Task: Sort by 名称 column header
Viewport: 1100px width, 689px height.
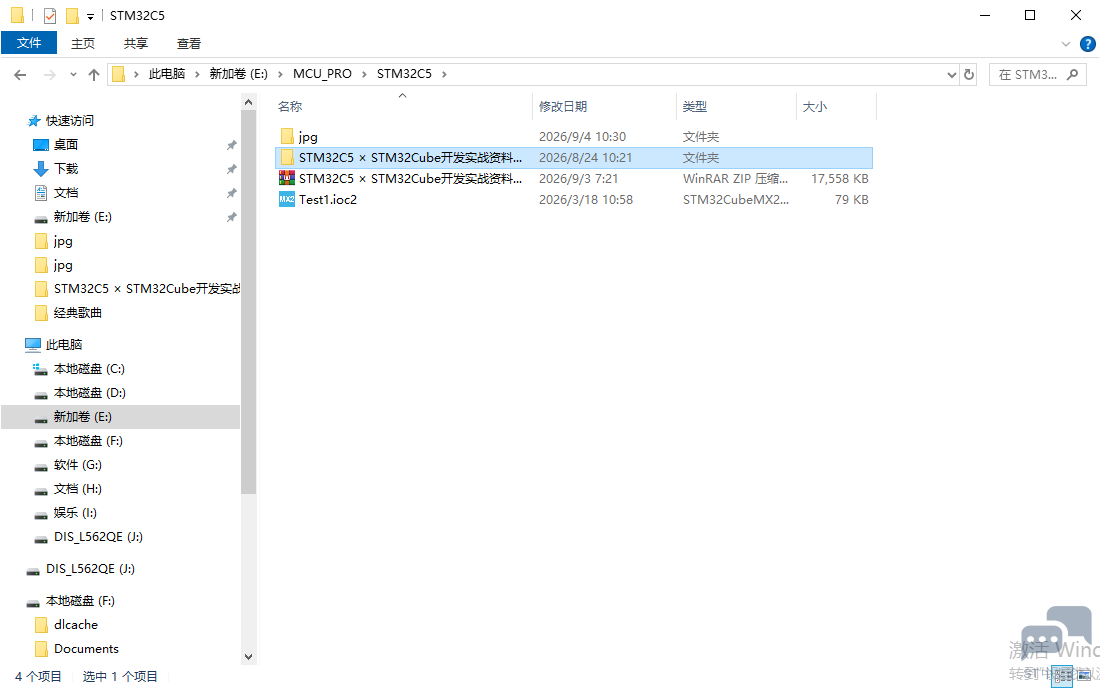Action: click(290, 107)
